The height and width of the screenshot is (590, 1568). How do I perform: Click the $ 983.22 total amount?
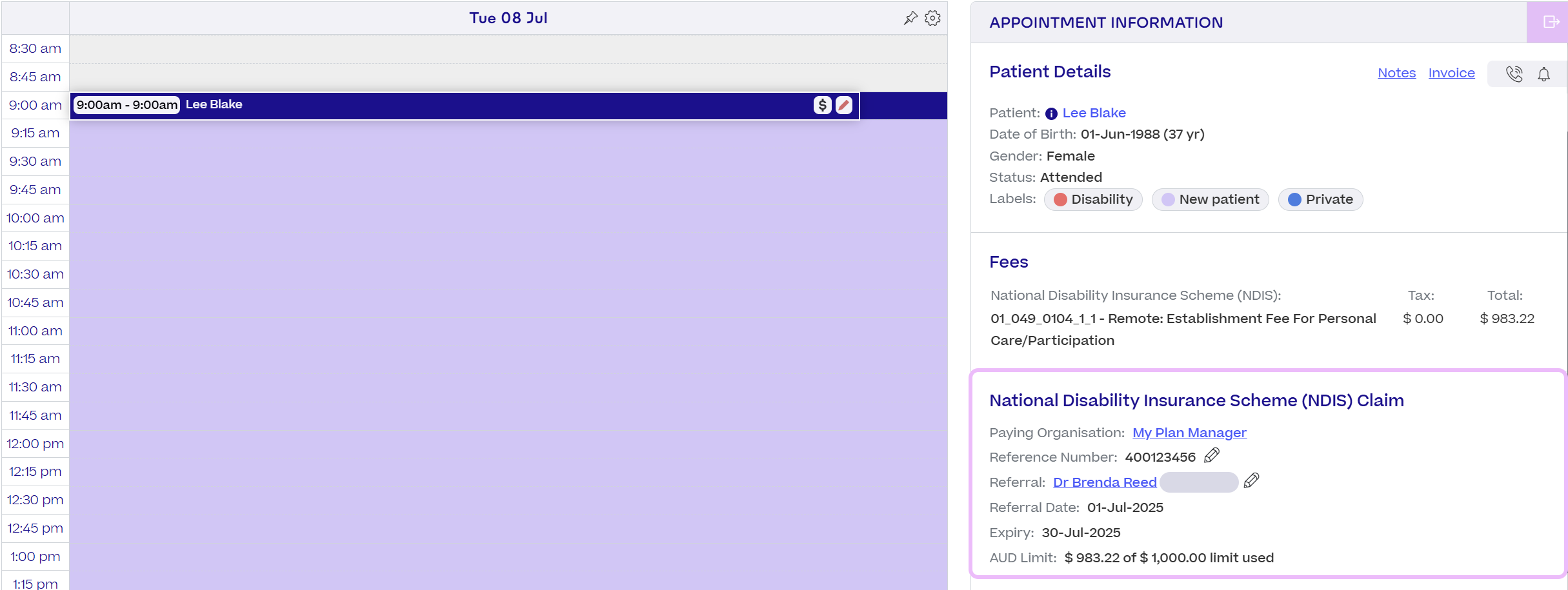tap(1507, 319)
